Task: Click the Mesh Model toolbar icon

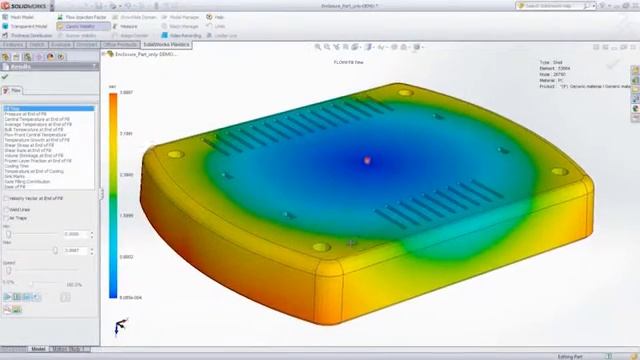Action: coord(5,17)
